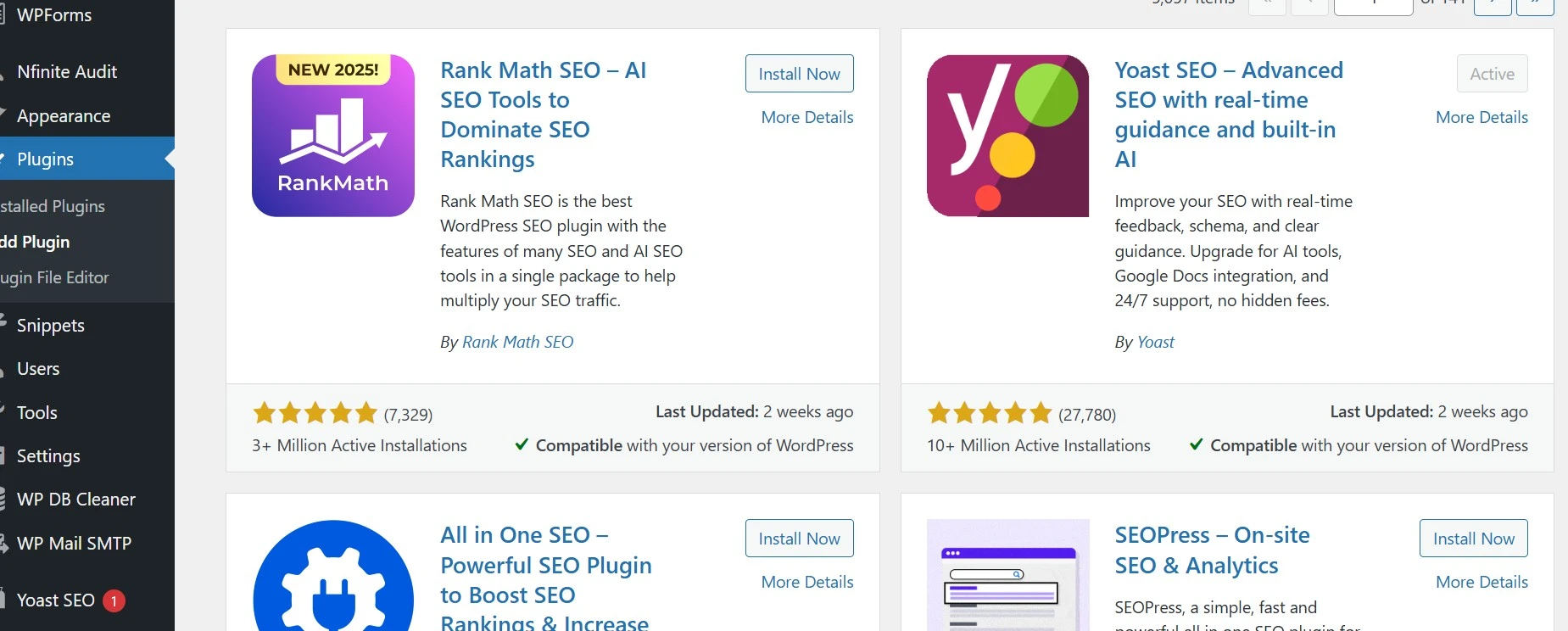Open More Details for Yoast SEO
Viewport: 1568px width, 631px height.
pos(1482,118)
